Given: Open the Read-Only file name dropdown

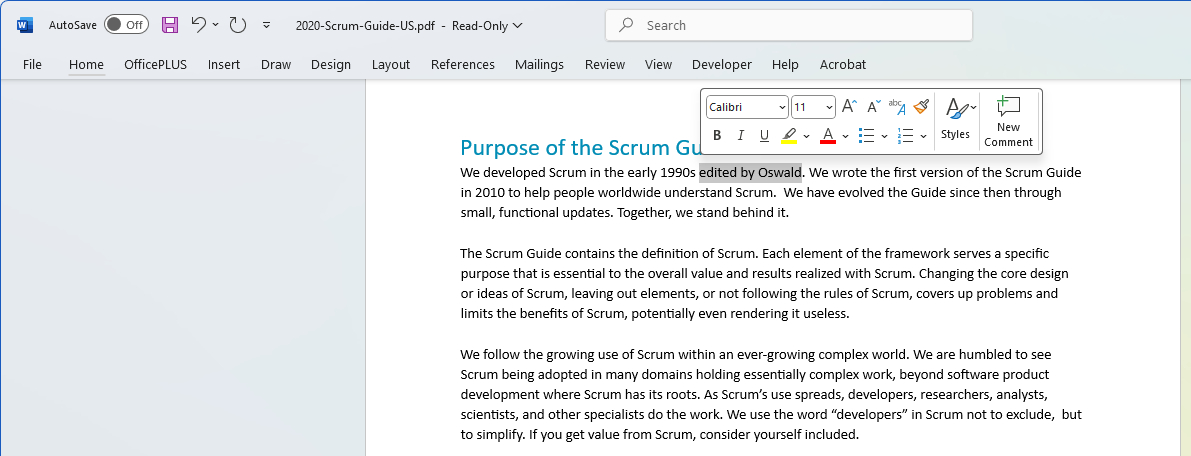Looking at the screenshot, I should (487, 25).
